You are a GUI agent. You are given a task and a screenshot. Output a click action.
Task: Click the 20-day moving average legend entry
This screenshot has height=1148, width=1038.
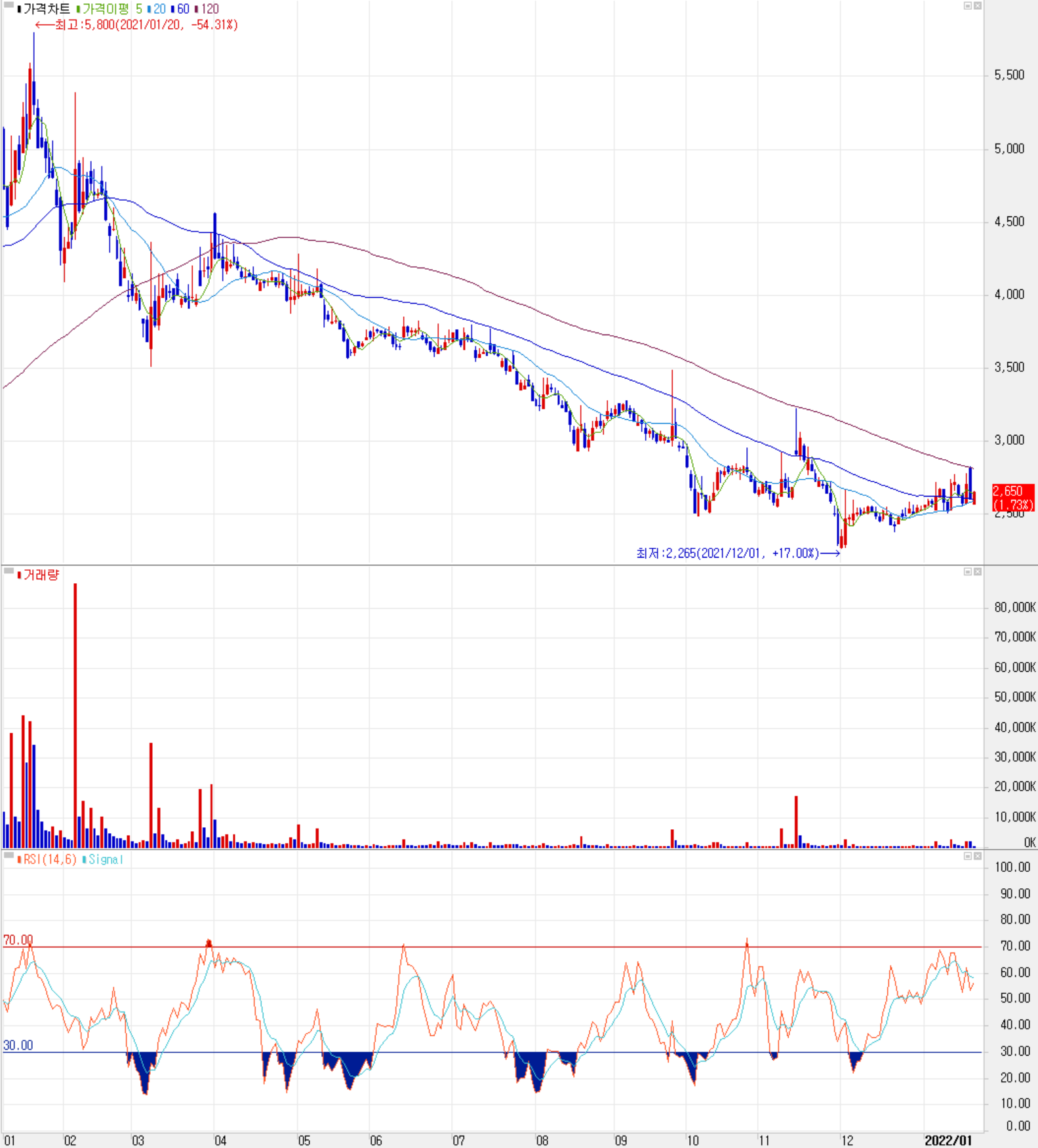tap(157, 9)
